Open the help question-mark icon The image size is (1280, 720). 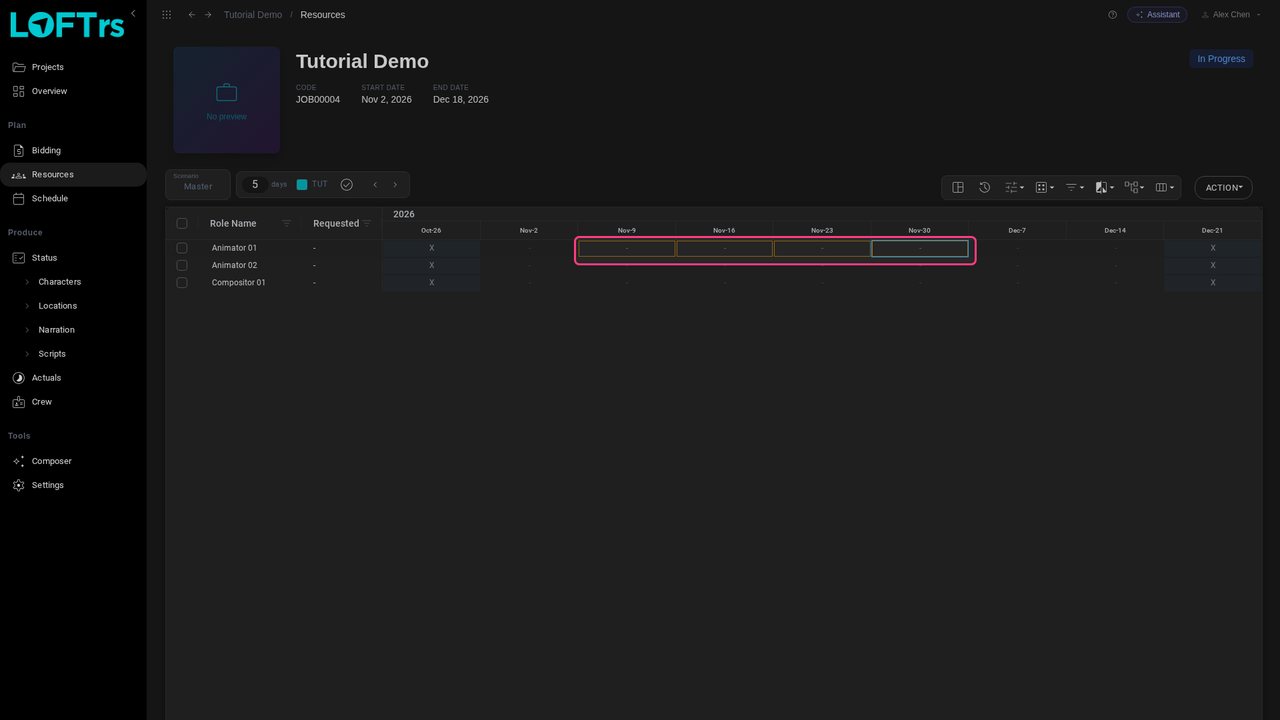coord(1112,15)
